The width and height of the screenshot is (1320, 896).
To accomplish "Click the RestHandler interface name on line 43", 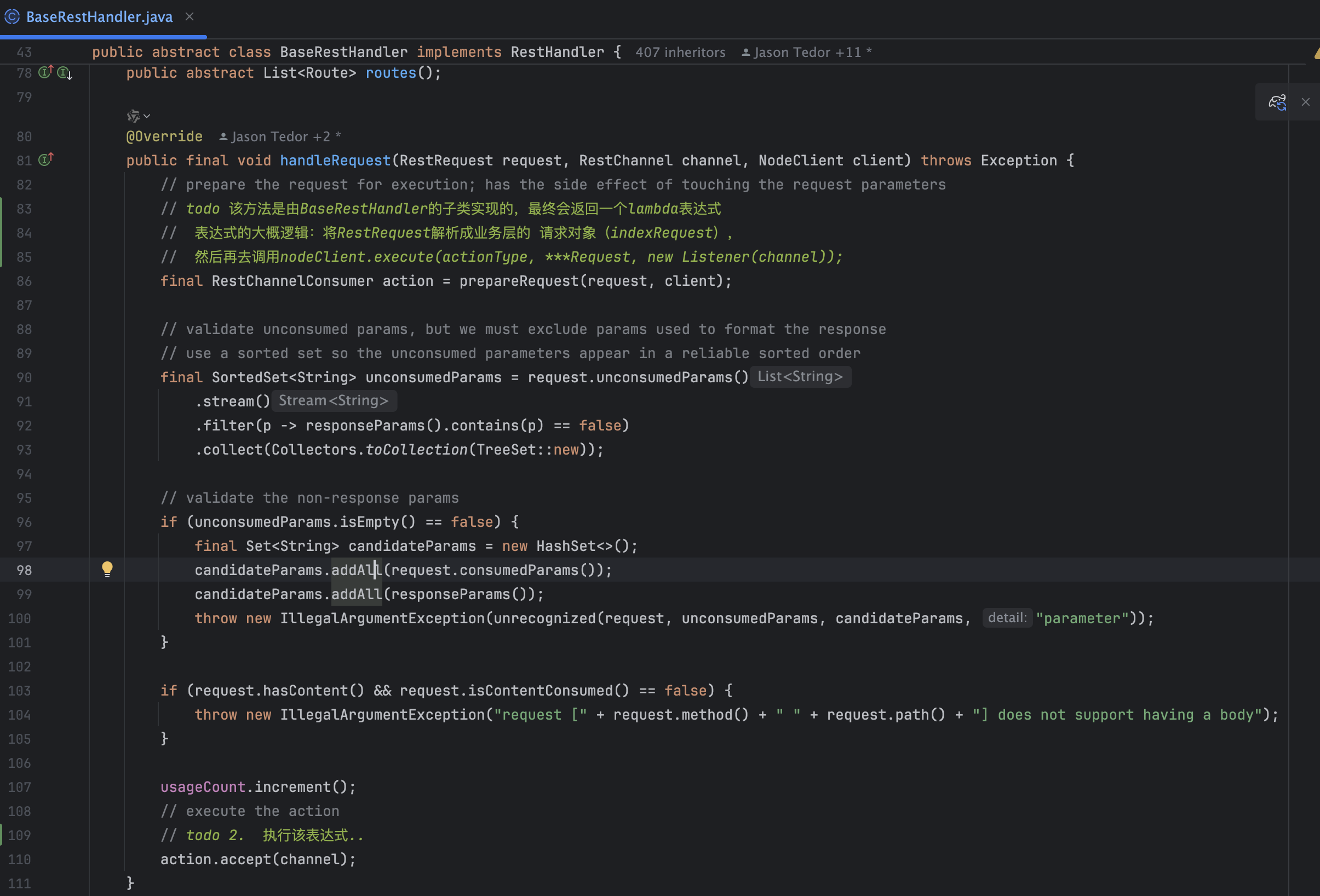I will point(557,52).
